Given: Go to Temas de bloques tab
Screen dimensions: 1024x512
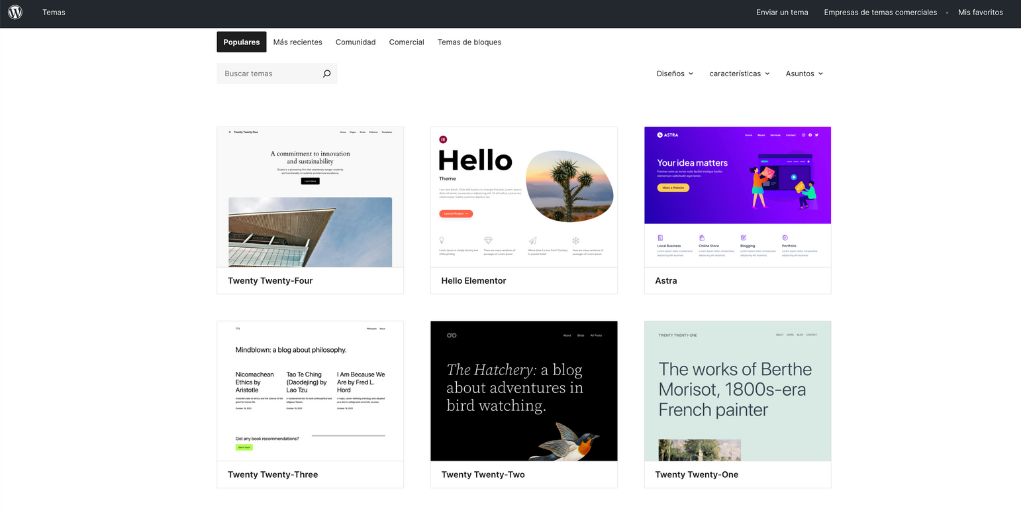Looking at the screenshot, I should 469,42.
